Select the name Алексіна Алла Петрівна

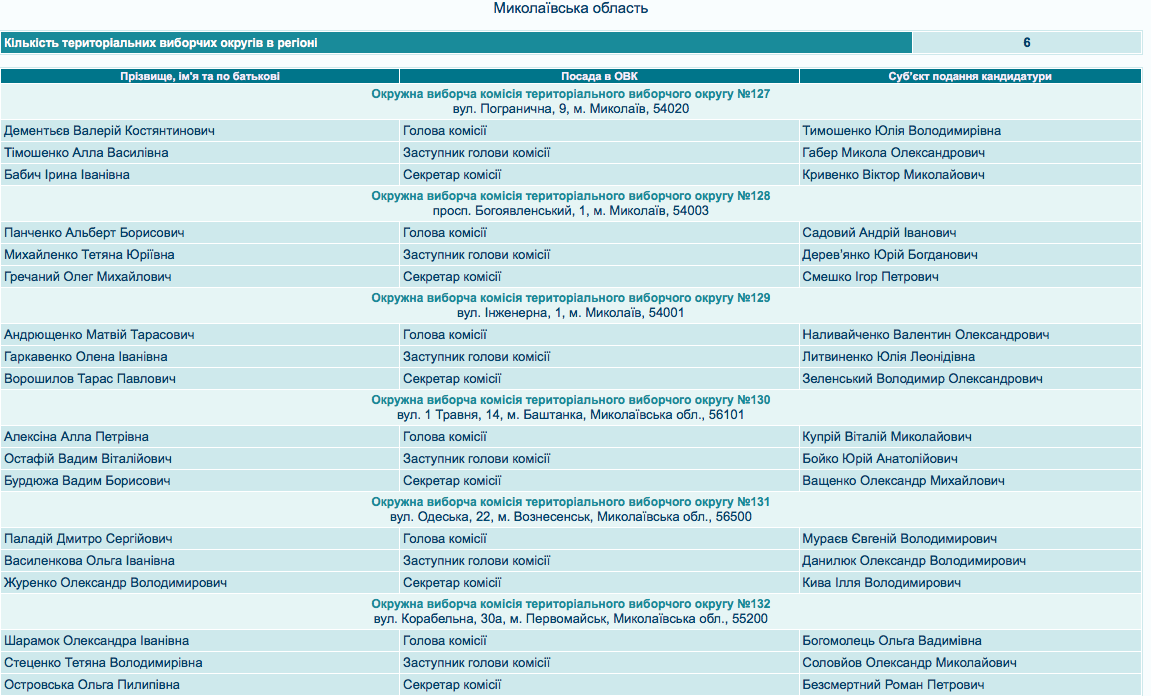[76, 437]
